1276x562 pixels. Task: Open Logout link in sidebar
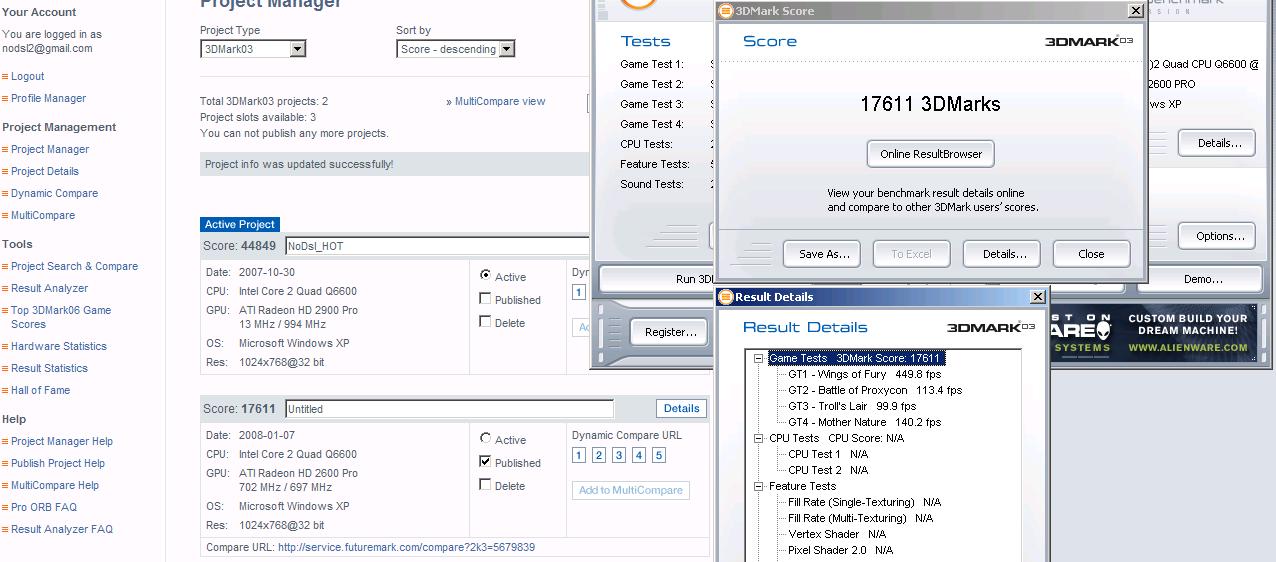27,76
